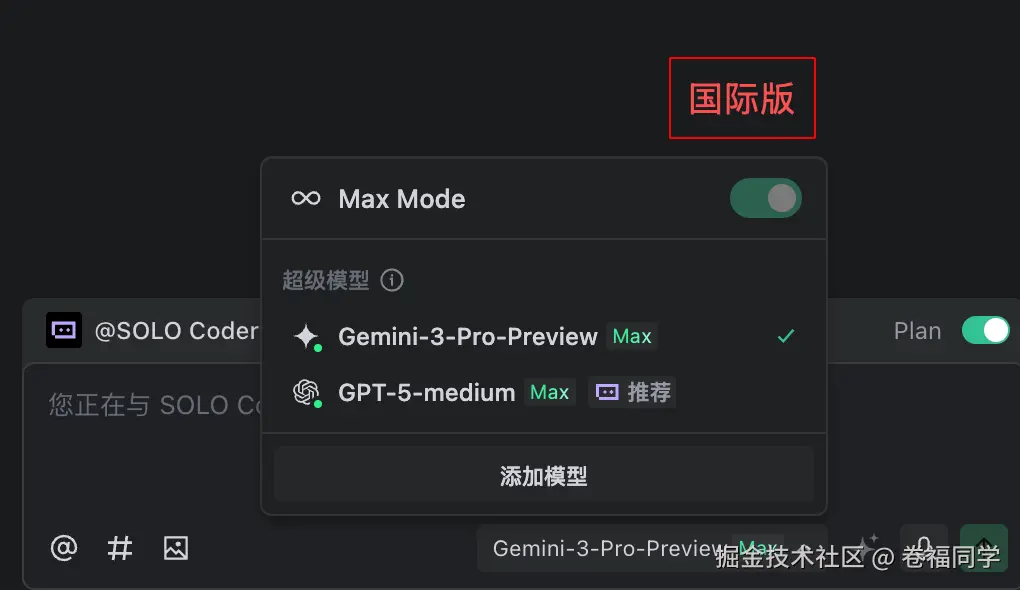
Task: Choose the GPT-5-medium model entry
Action: pyautogui.click(x=543, y=392)
